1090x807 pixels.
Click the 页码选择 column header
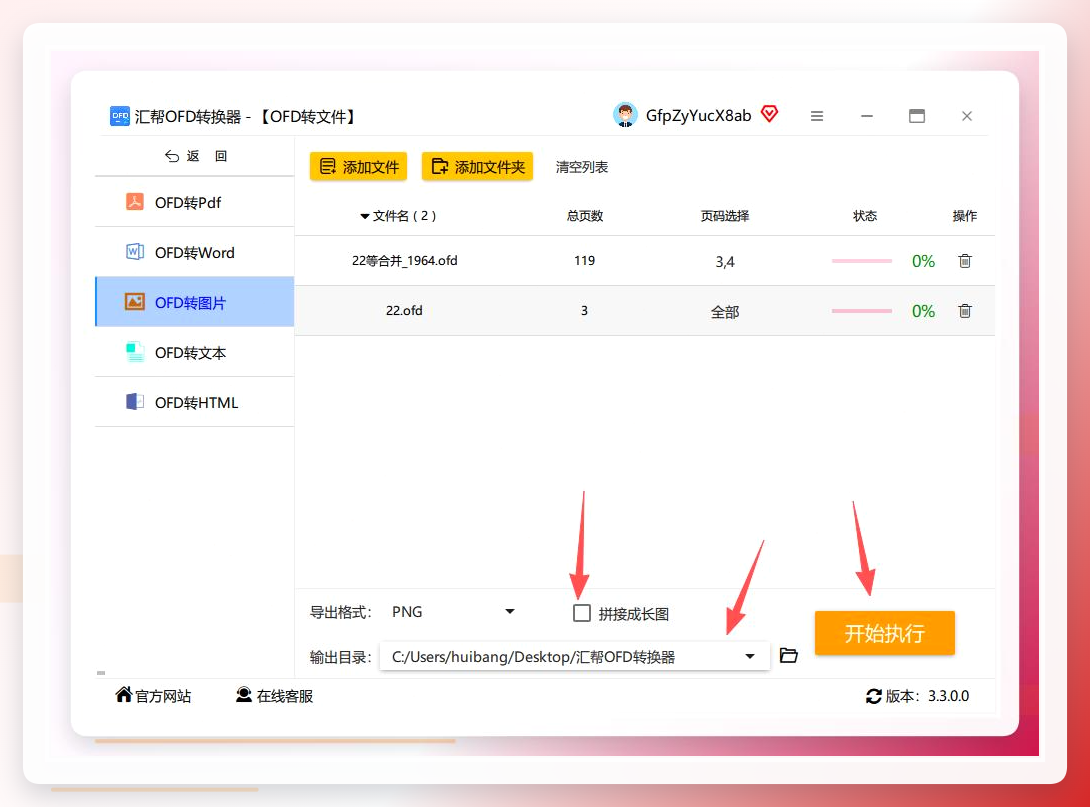point(725,216)
